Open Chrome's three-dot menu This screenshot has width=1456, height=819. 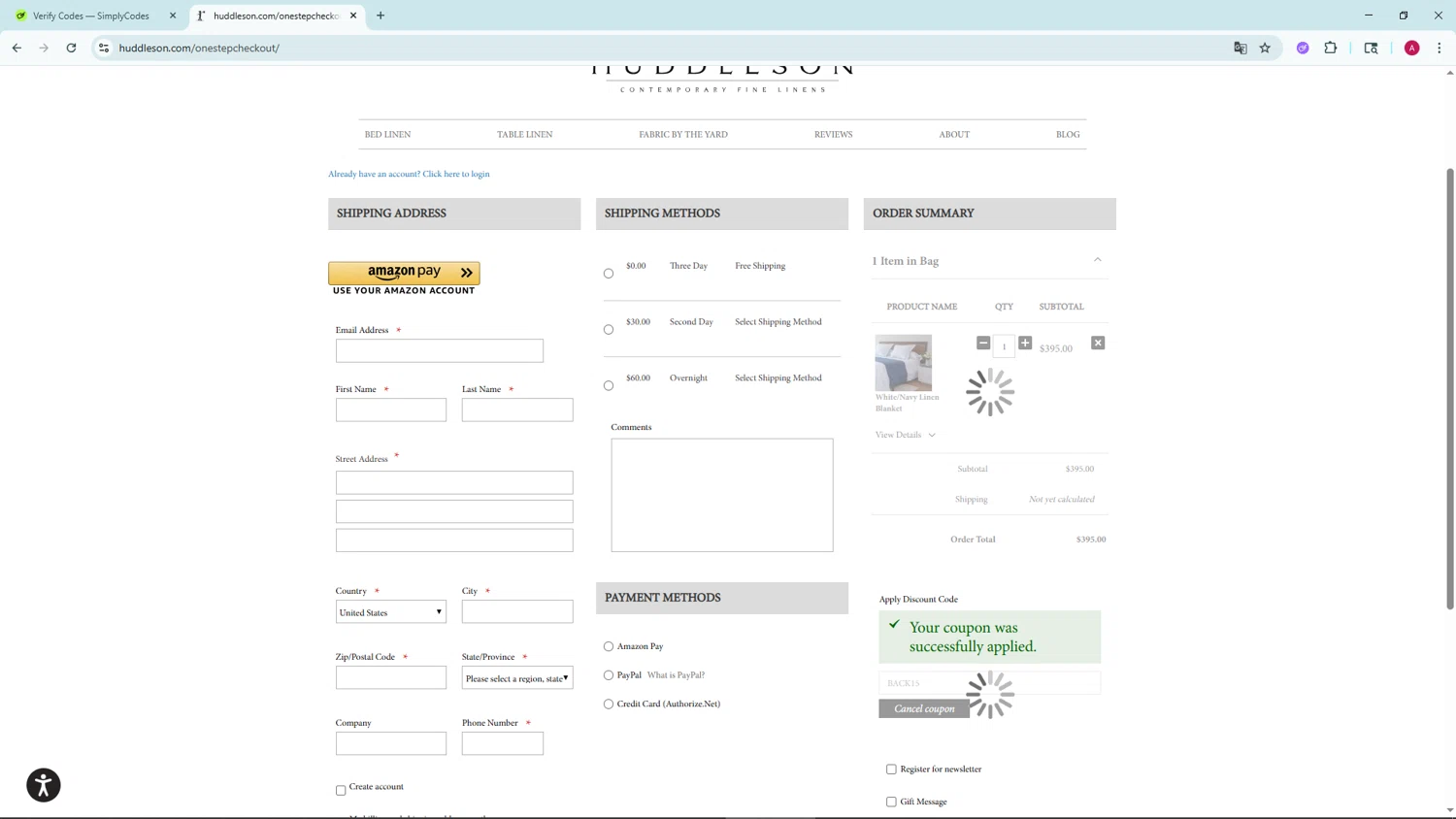[1439, 48]
